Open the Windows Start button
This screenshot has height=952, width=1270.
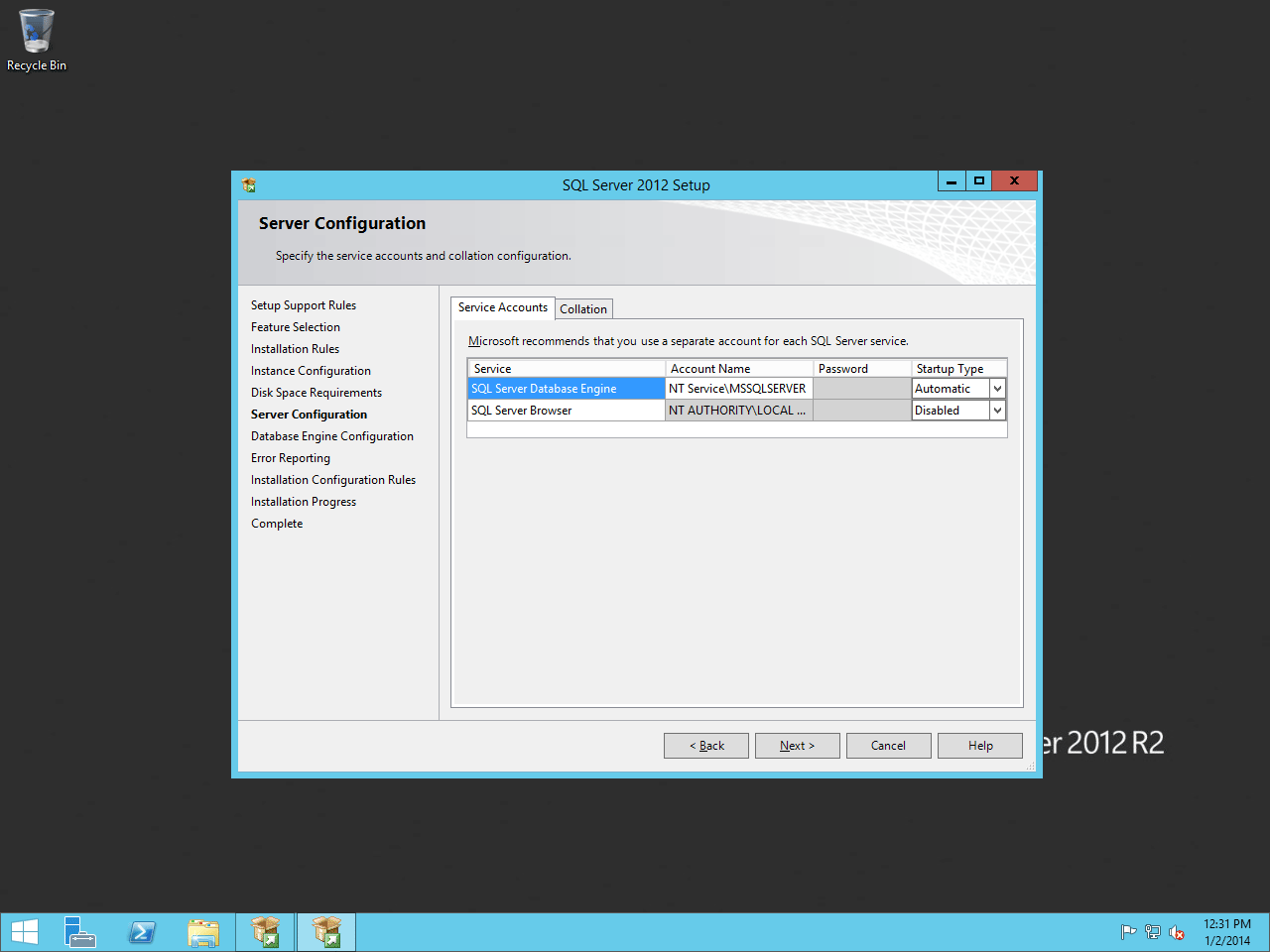pyautogui.click(x=25, y=932)
